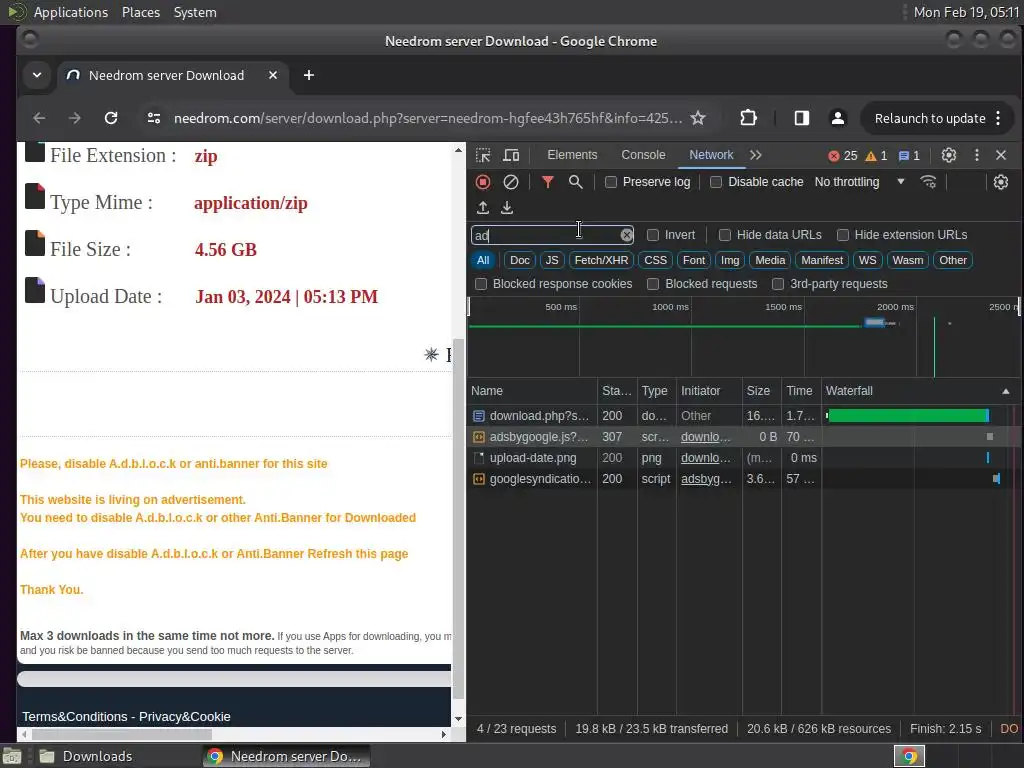Filter requests by Fetch/XHR

(x=601, y=261)
